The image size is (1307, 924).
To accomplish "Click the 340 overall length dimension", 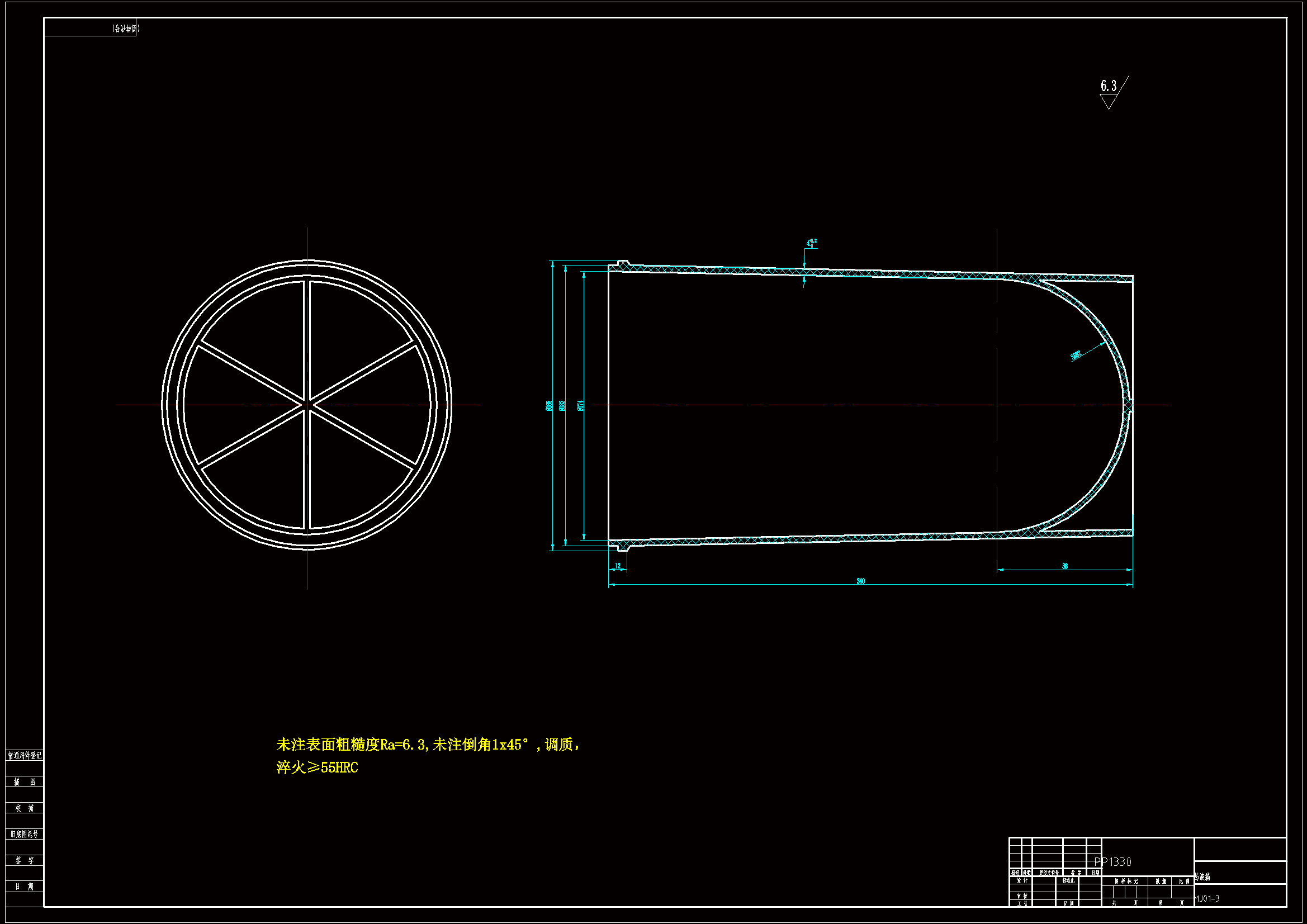I will 861,581.
